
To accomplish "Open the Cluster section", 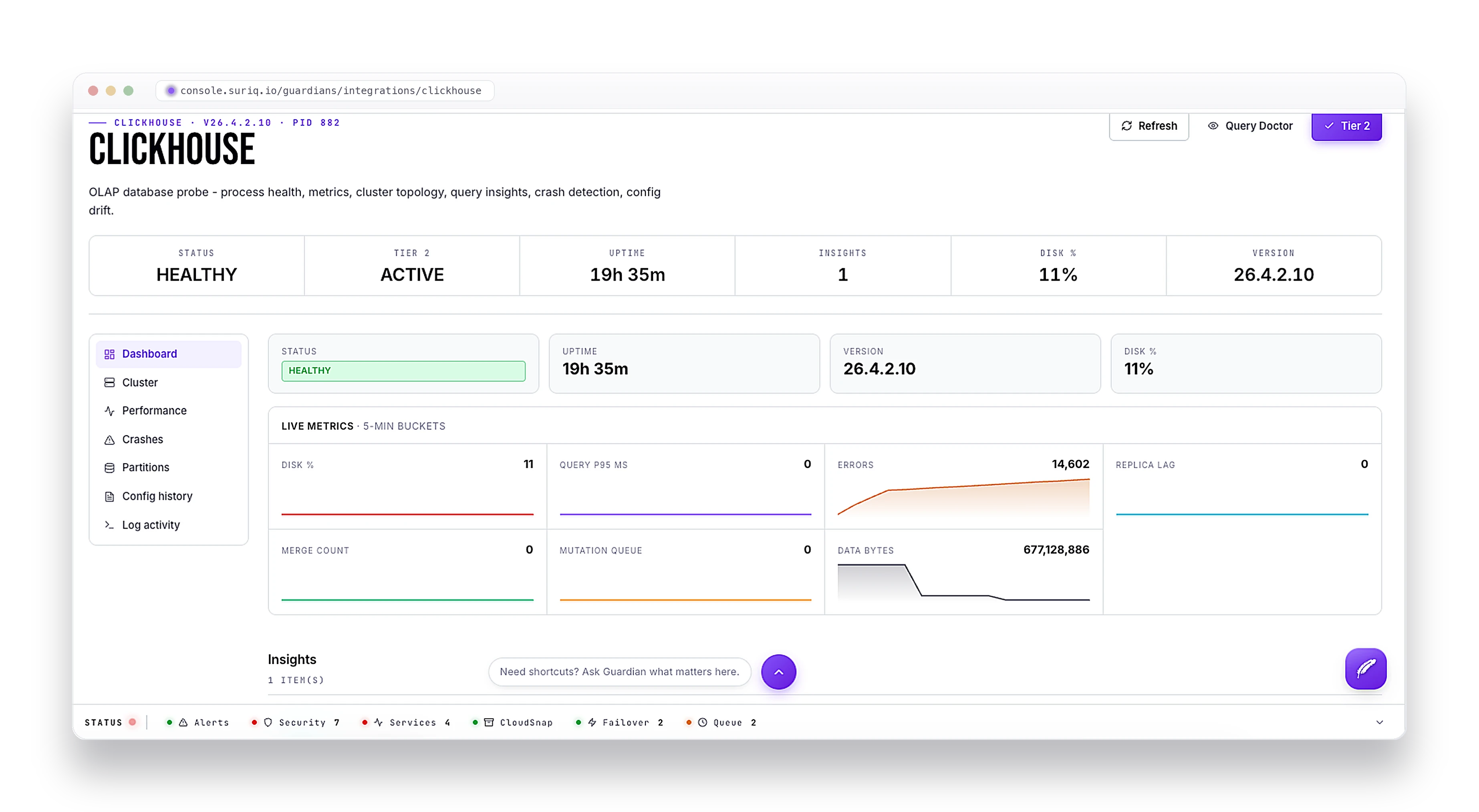I will tap(168, 383).
